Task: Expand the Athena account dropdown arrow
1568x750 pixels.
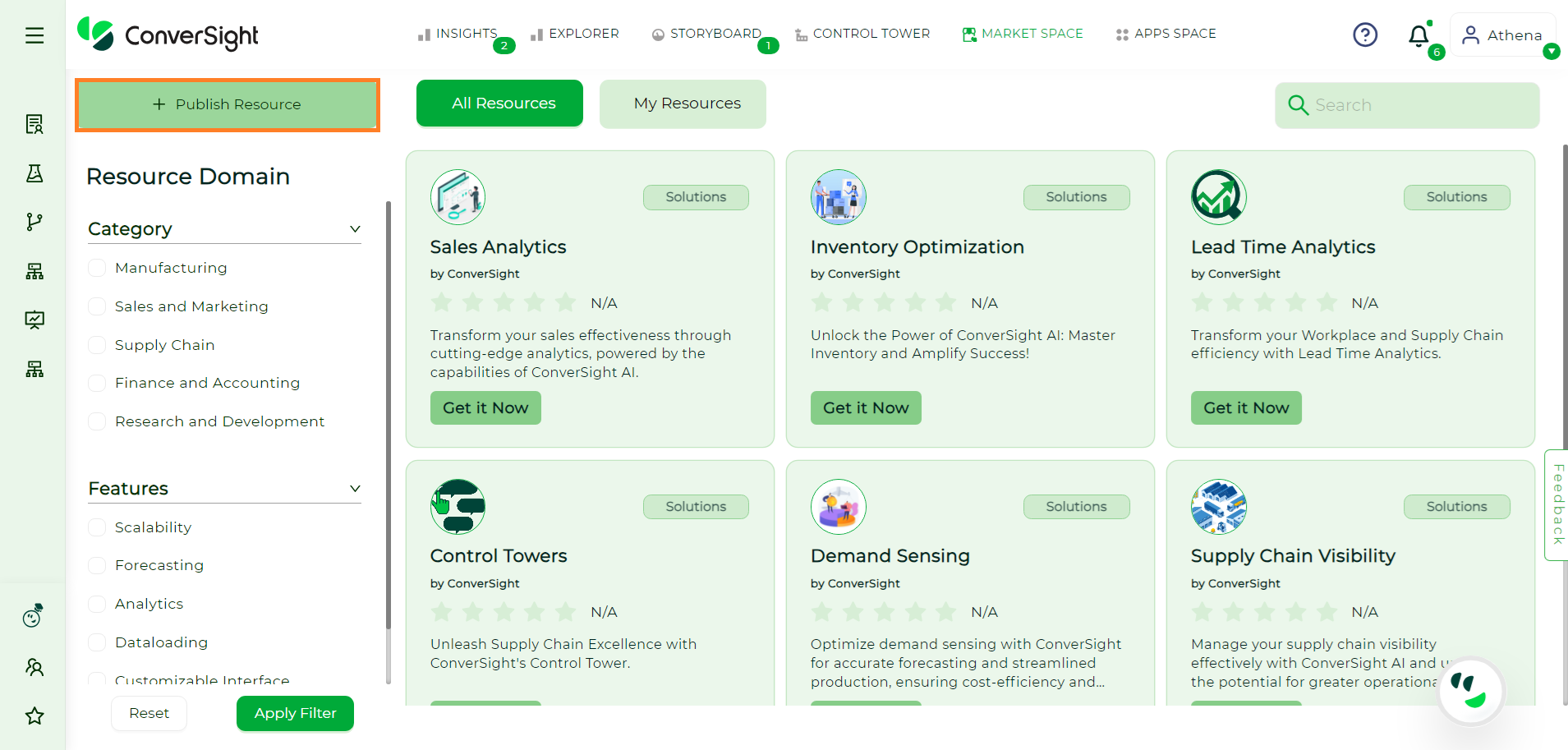Action: point(1551,52)
